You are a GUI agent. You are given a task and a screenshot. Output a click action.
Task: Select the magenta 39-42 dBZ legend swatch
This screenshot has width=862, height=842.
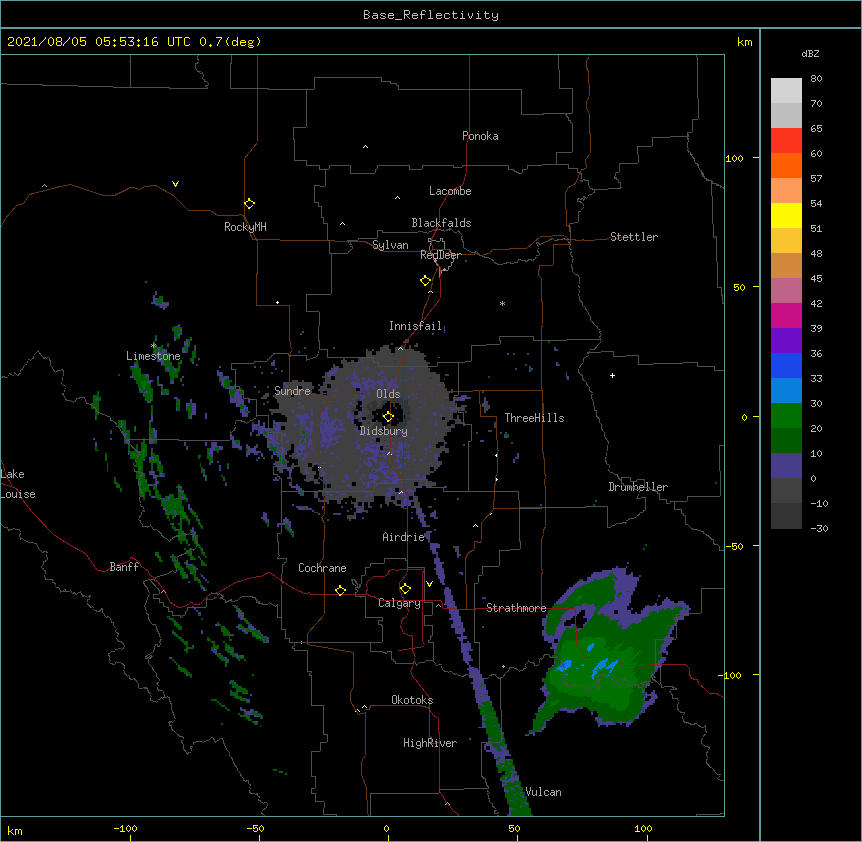786,315
